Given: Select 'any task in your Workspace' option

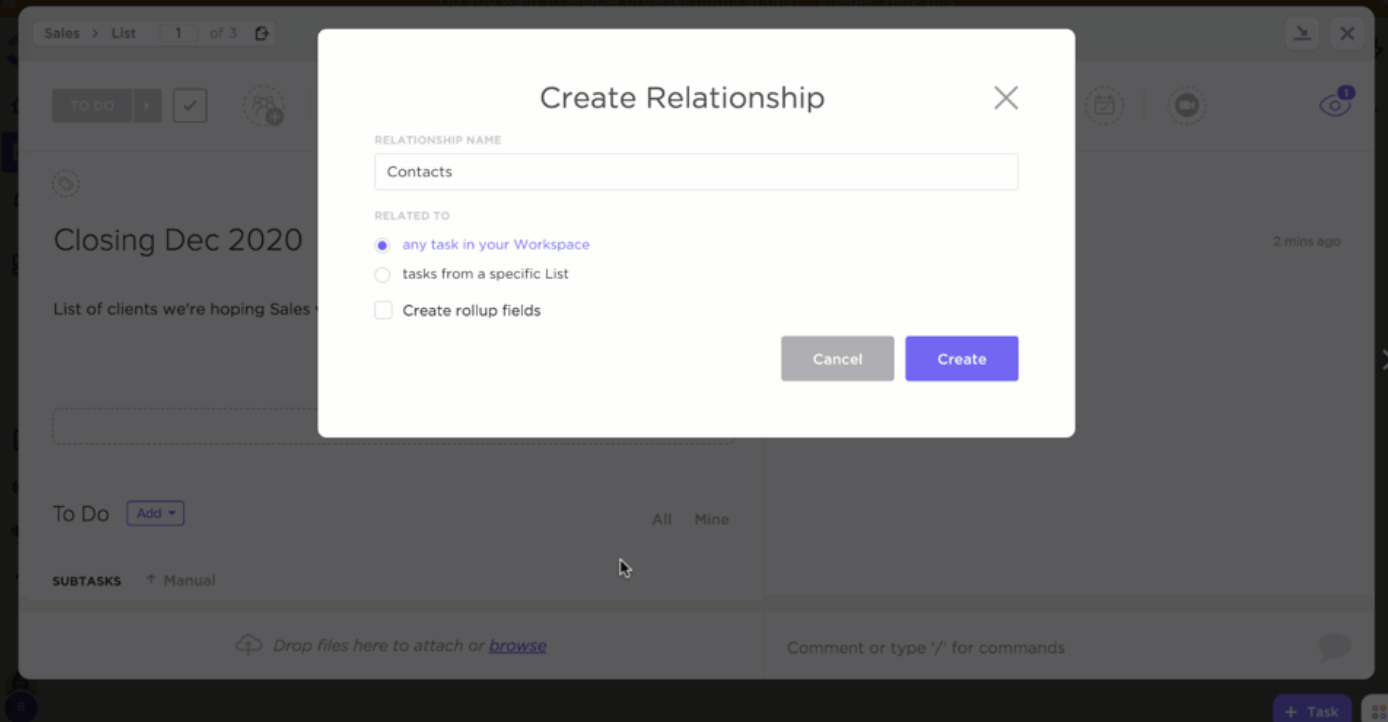Looking at the screenshot, I should click(x=383, y=245).
